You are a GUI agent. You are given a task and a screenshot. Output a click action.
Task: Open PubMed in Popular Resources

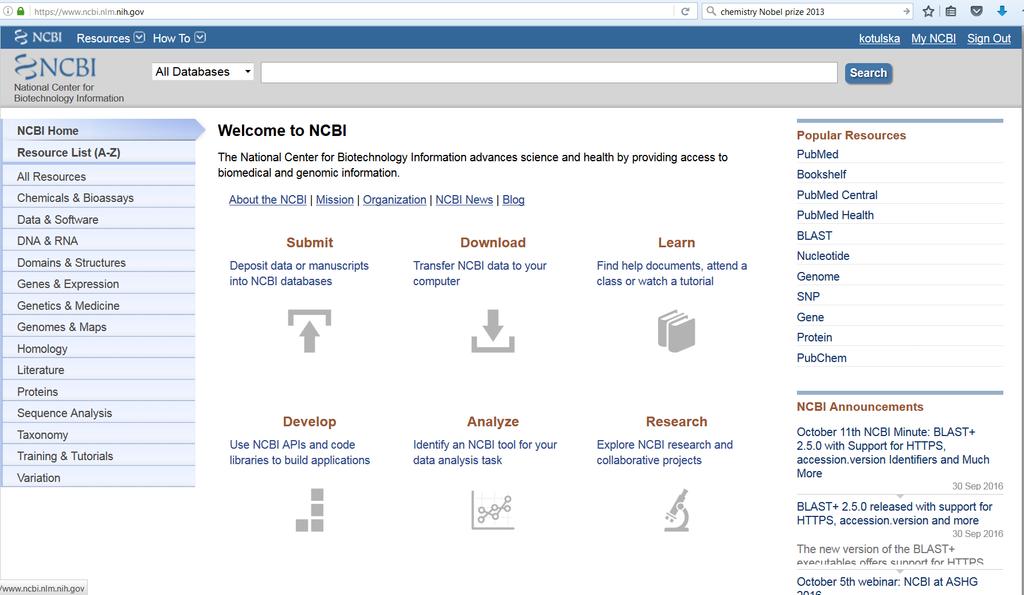pyautogui.click(x=818, y=154)
